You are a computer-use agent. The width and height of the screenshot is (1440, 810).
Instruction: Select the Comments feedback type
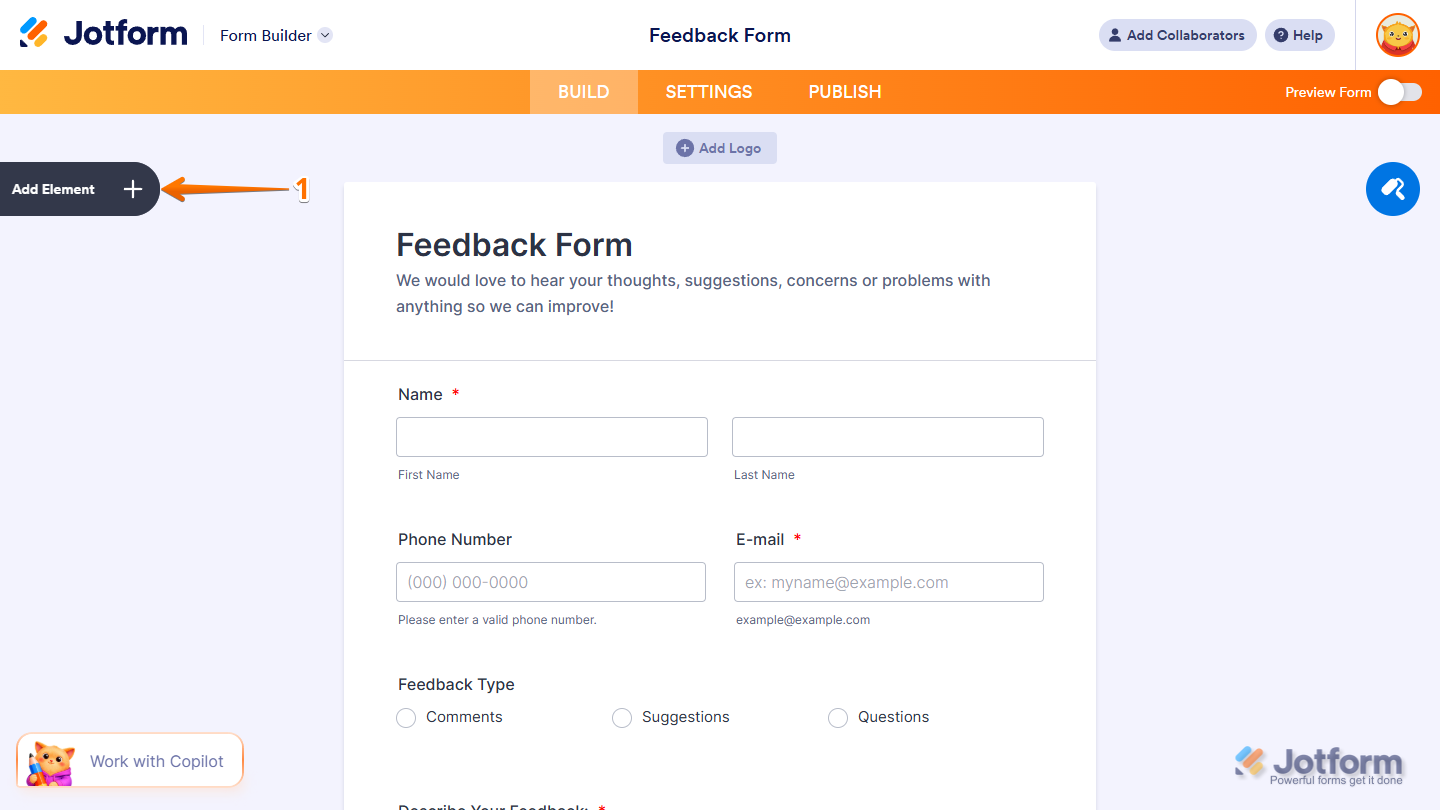click(x=406, y=717)
